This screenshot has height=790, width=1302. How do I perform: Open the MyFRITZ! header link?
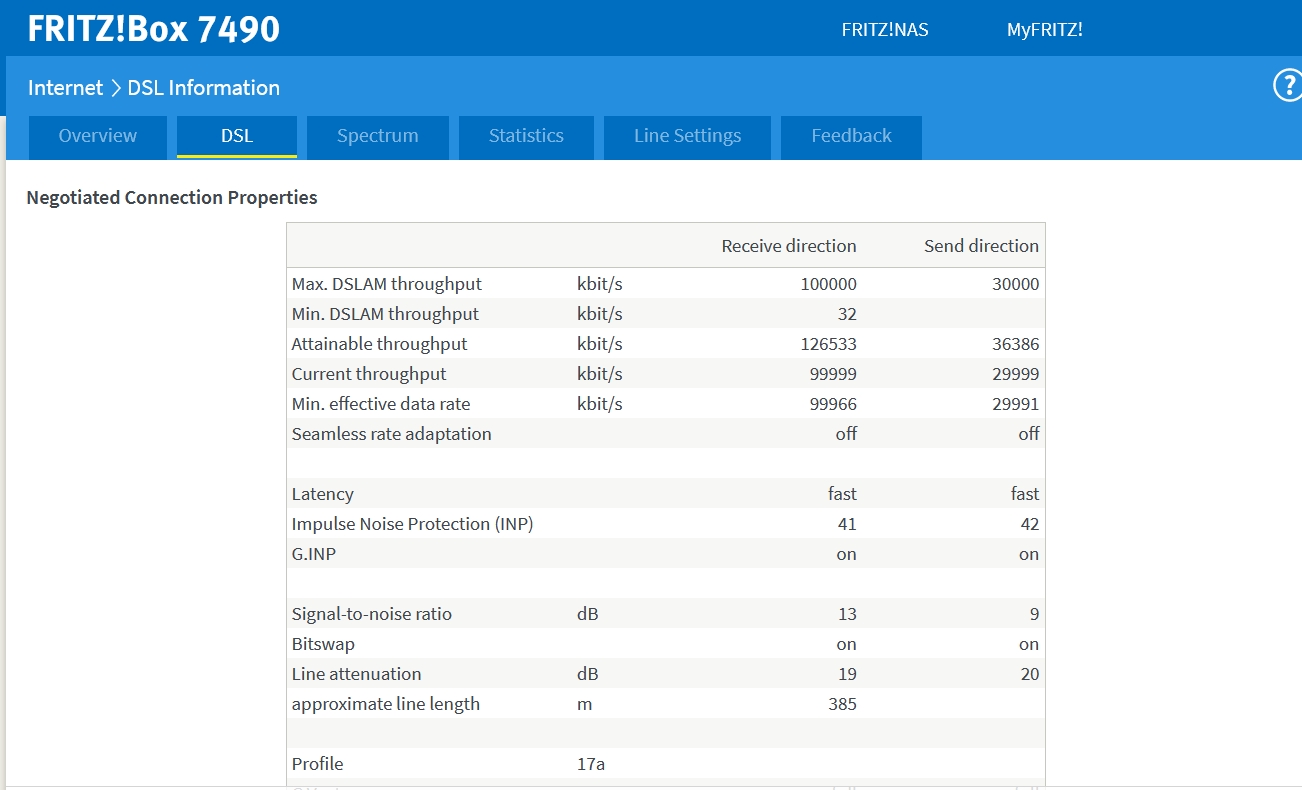click(1044, 30)
